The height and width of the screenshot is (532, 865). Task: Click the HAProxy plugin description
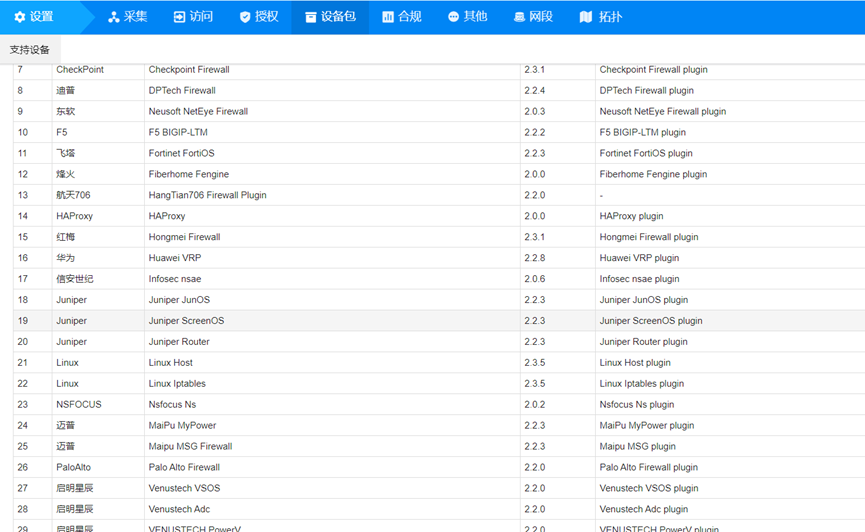632,216
